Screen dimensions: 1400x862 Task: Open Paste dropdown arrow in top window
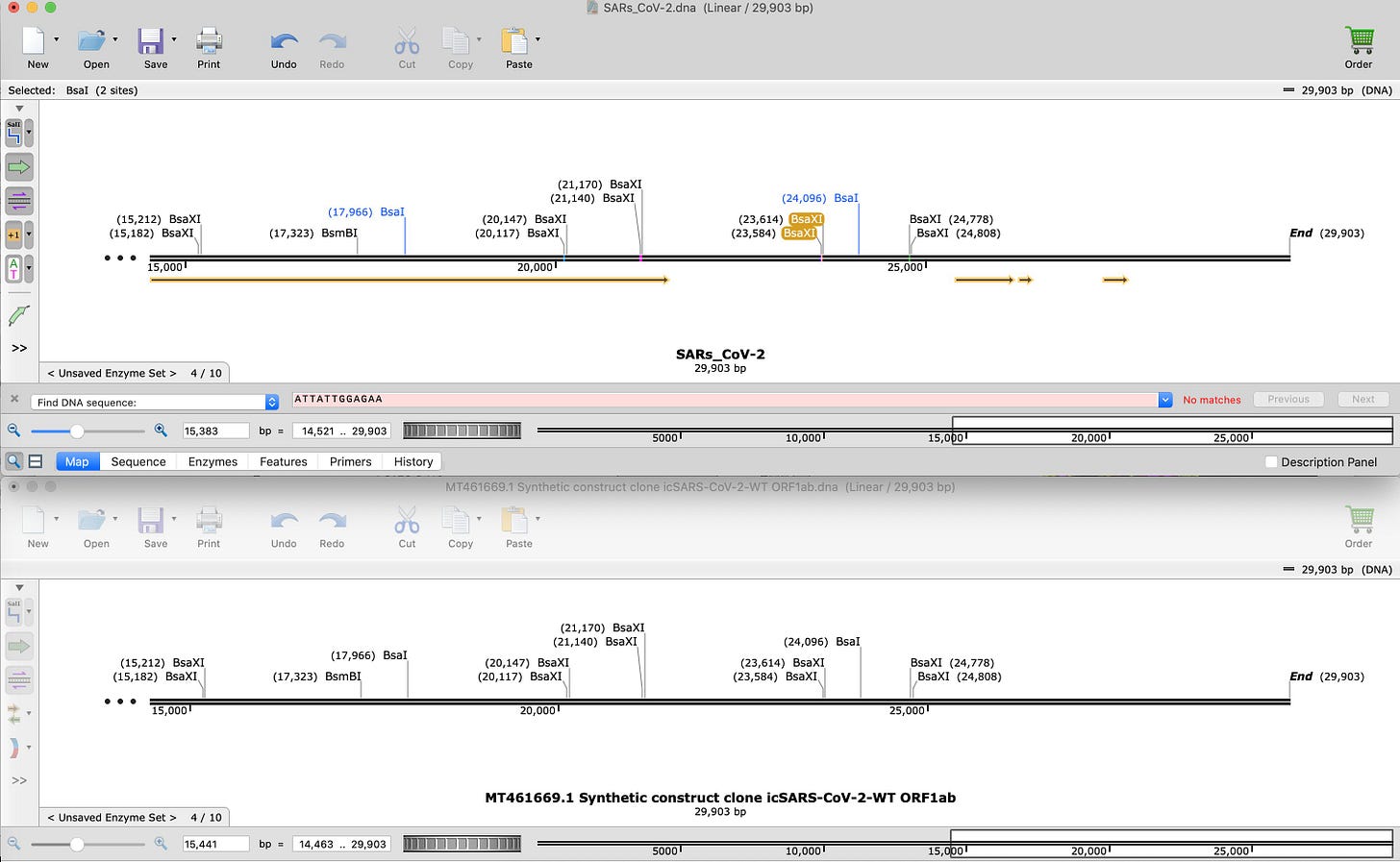(x=537, y=39)
